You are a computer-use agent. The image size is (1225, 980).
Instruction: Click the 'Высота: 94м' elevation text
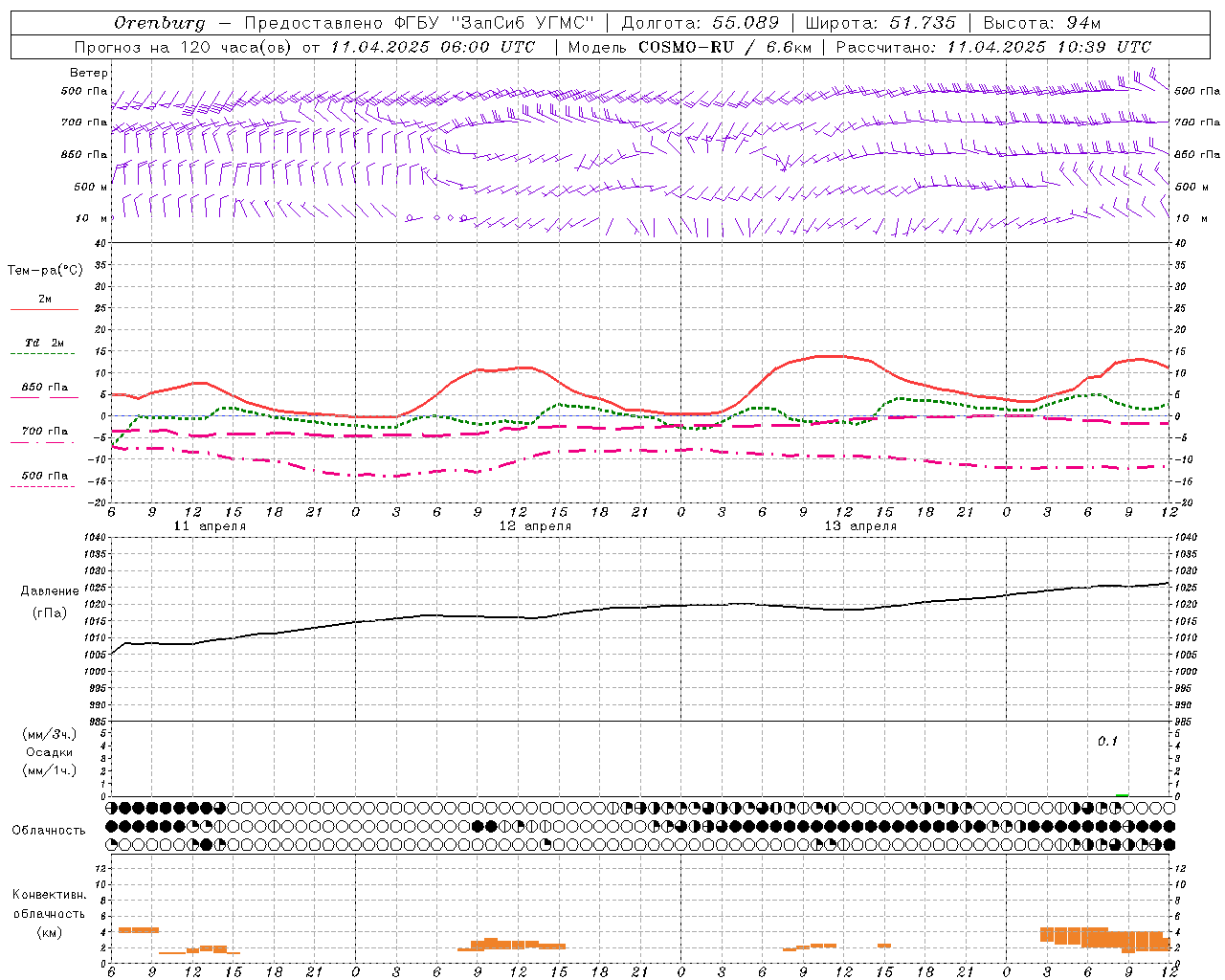pos(1042,23)
